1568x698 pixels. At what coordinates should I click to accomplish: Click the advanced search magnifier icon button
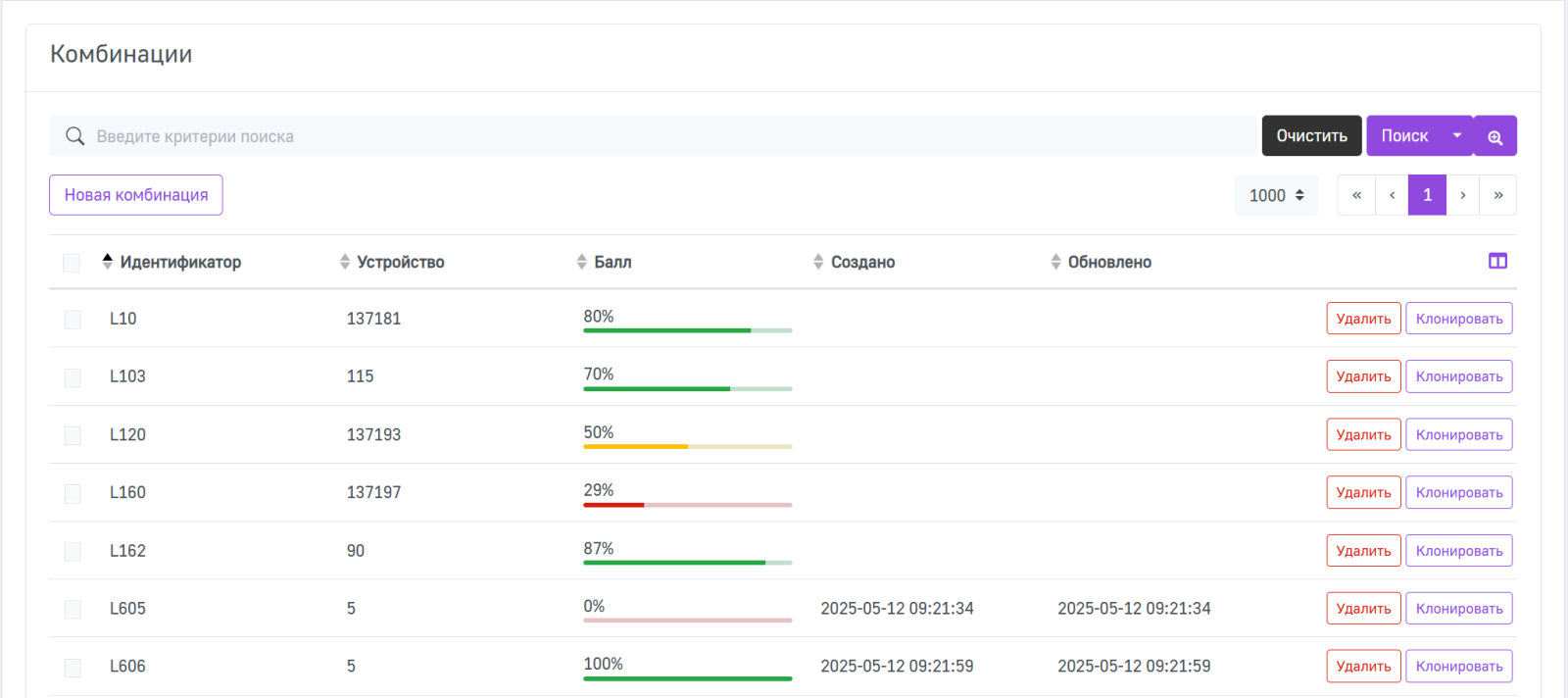click(1494, 136)
